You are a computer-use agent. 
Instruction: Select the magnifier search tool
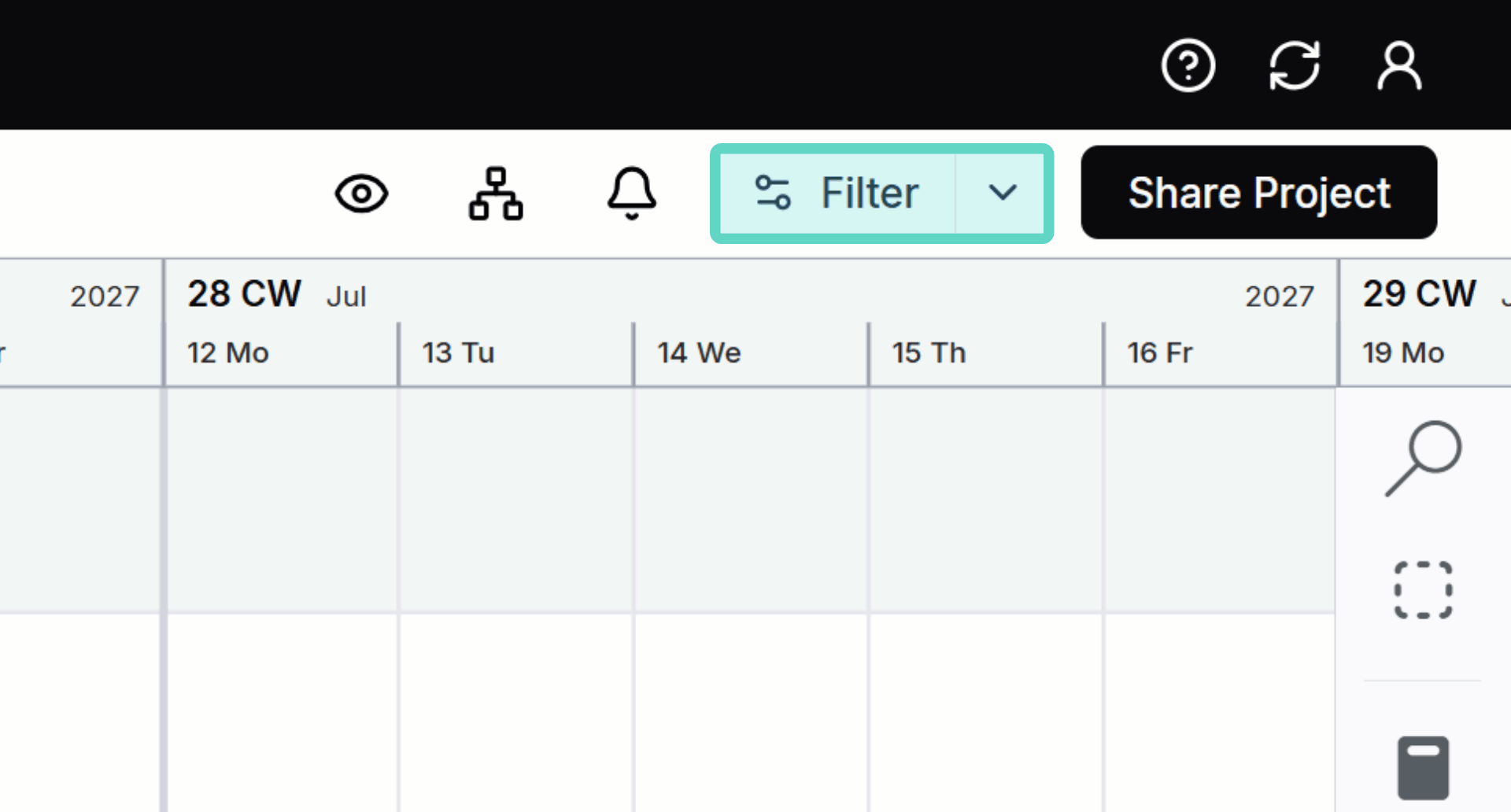pyautogui.click(x=1423, y=459)
